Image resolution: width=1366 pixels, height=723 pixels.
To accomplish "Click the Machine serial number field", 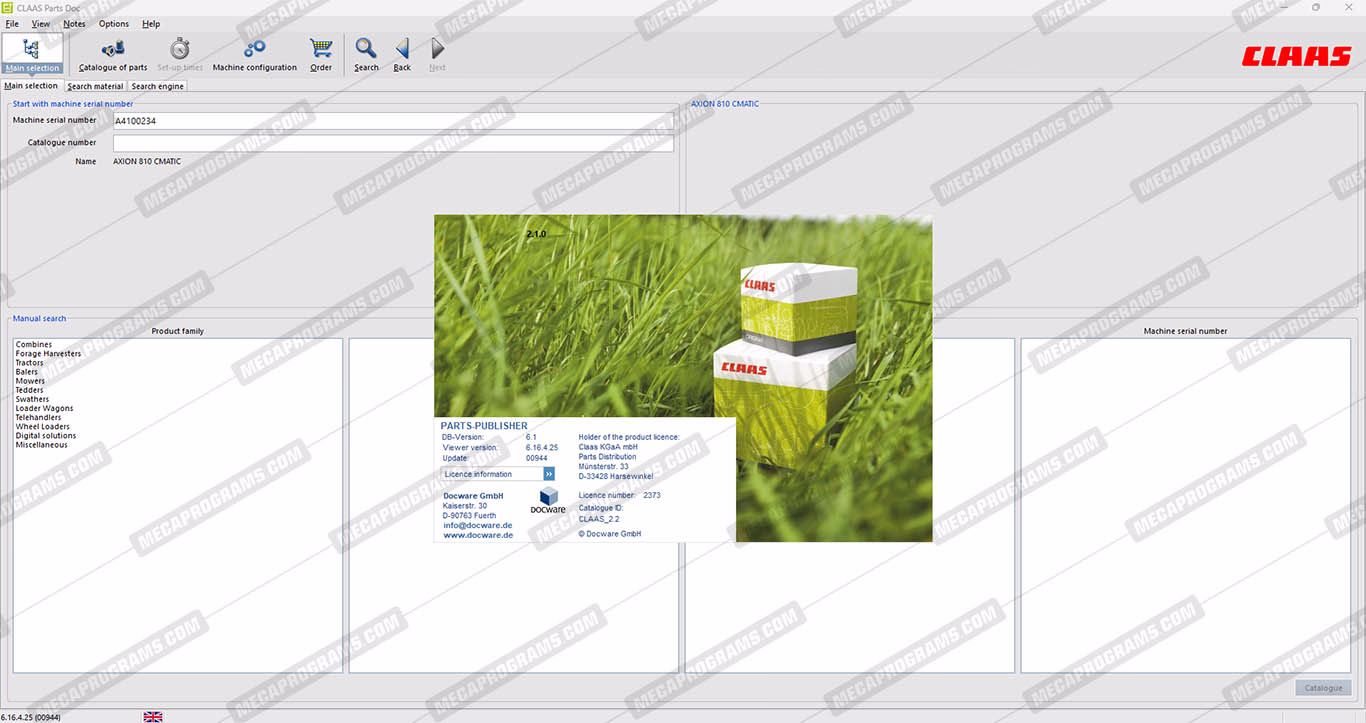I will coord(393,121).
